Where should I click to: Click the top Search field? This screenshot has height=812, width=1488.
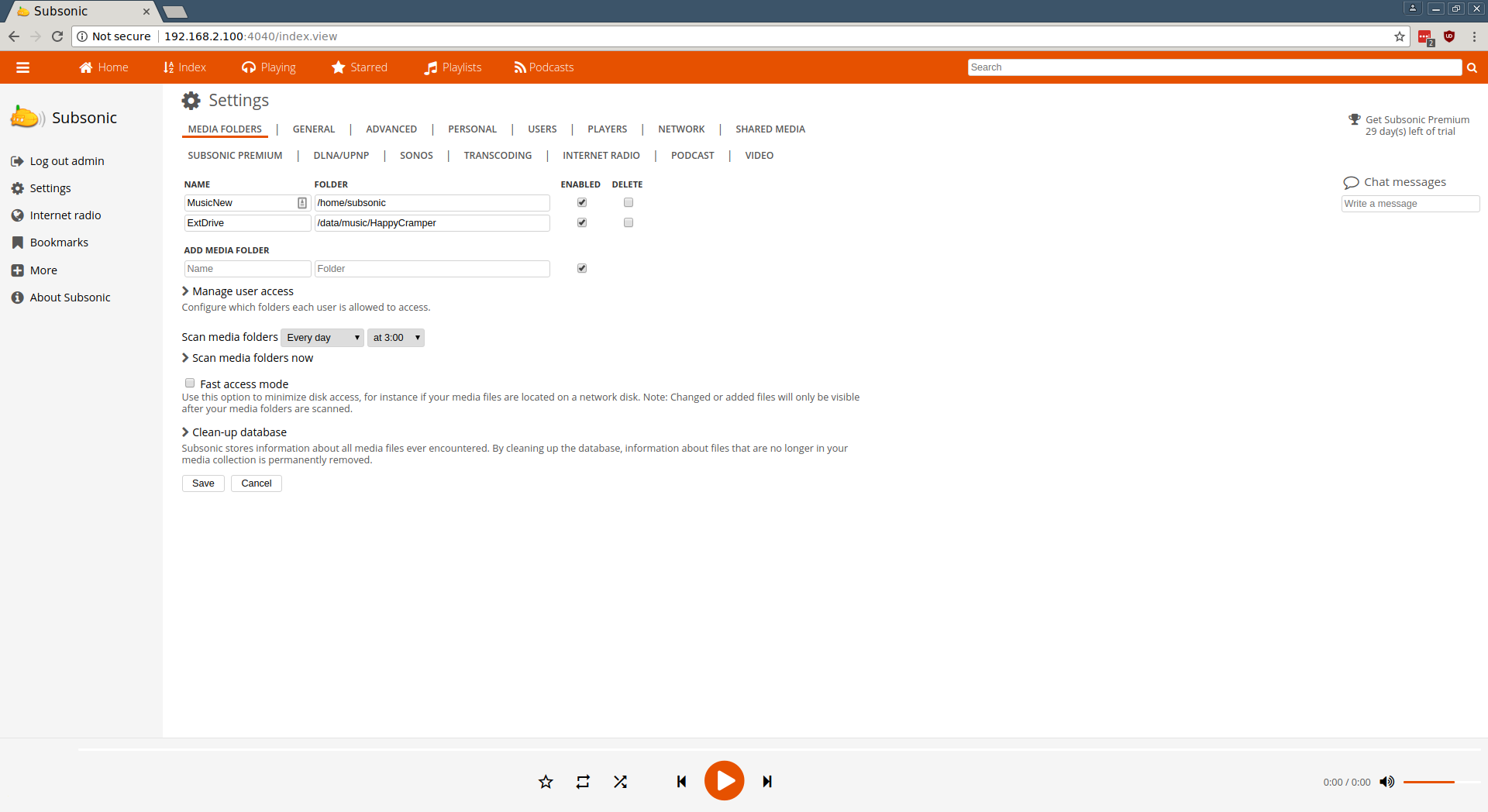click(1214, 67)
